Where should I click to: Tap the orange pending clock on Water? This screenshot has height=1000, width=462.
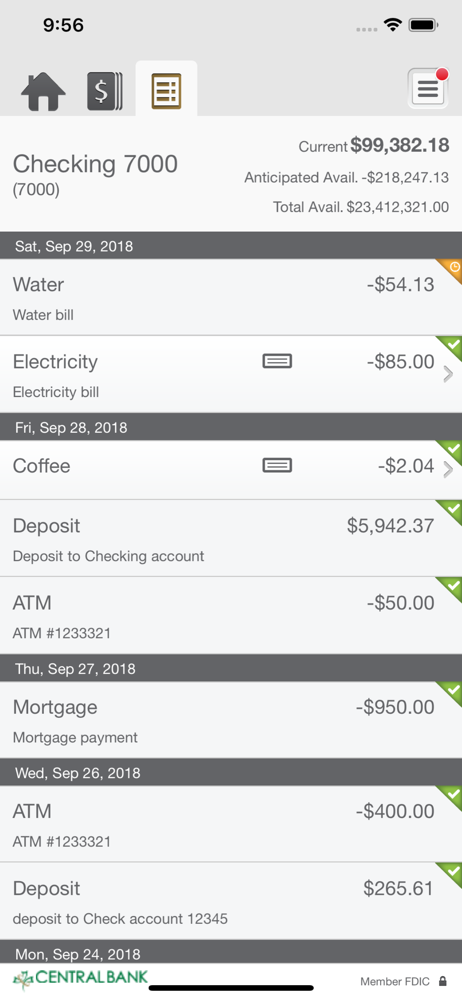(x=452, y=268)
